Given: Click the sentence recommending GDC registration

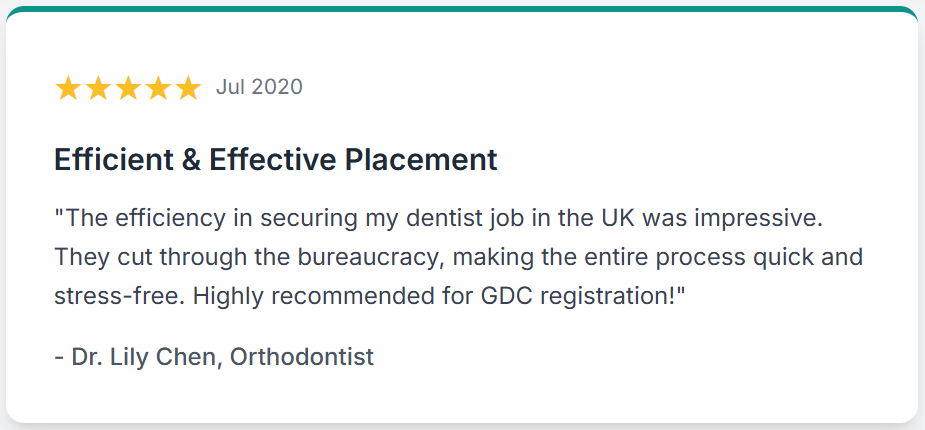Looking at the screenshot, I should tap(439, 296).
